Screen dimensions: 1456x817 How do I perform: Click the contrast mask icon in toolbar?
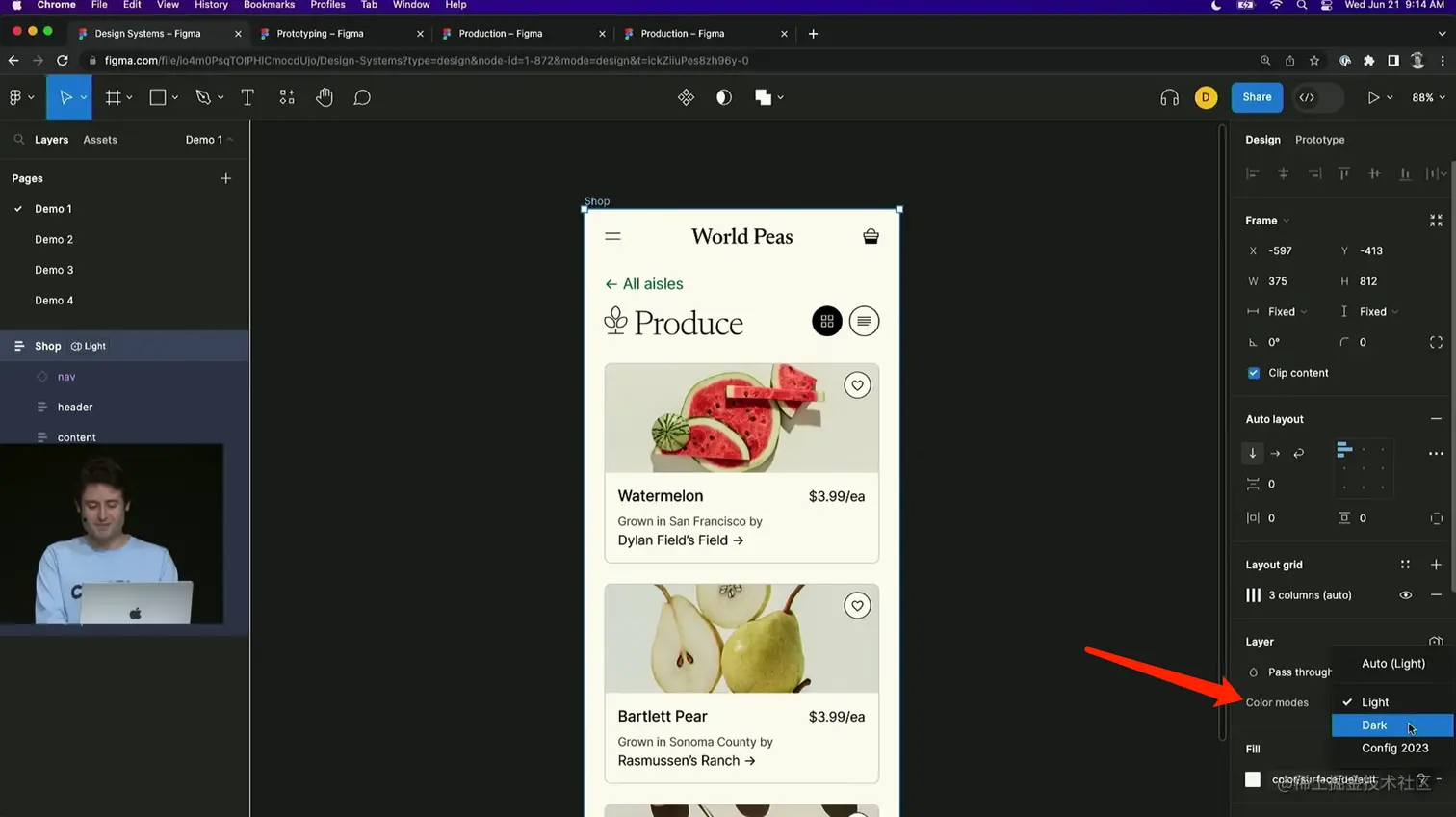pyautogui.click(x=724, y=97)
